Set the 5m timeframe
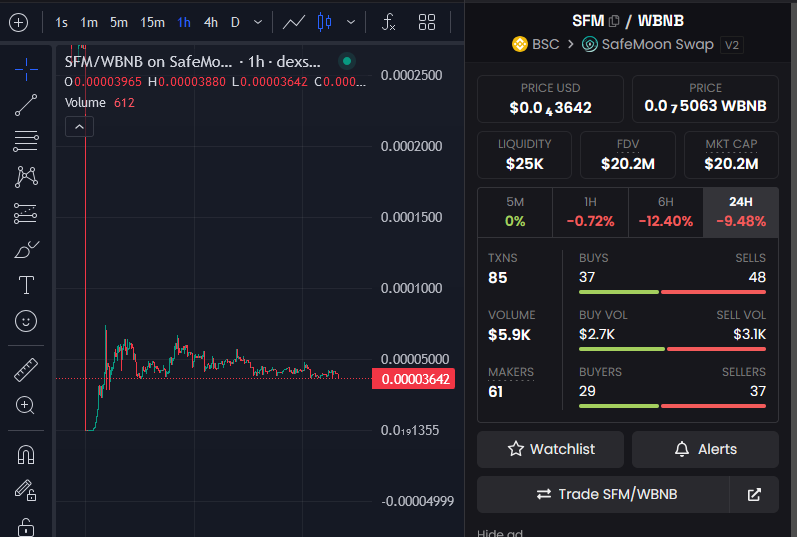797x537 pixels. (119, 22)
